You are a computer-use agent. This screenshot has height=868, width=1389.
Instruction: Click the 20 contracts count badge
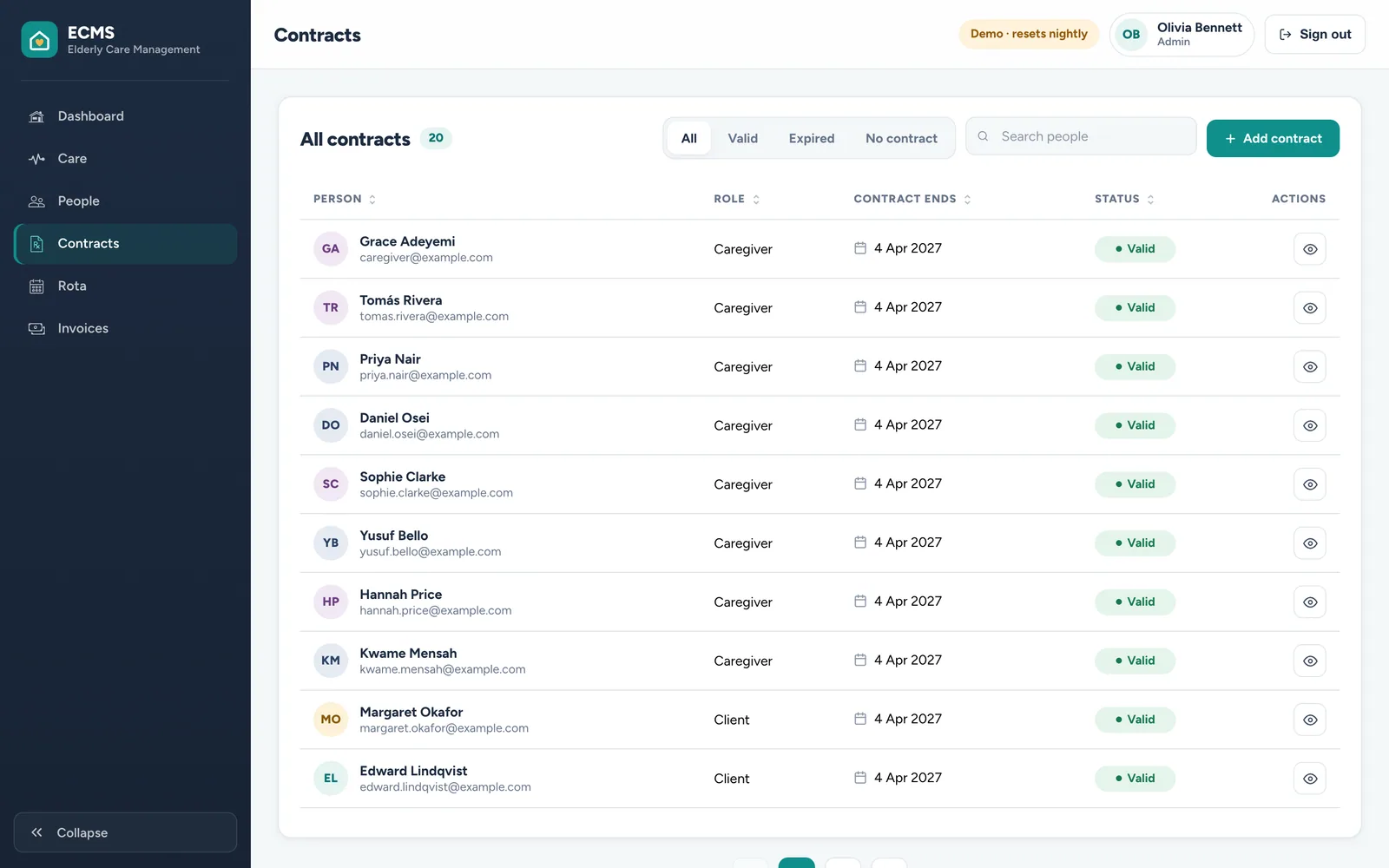tap(436, 138)
